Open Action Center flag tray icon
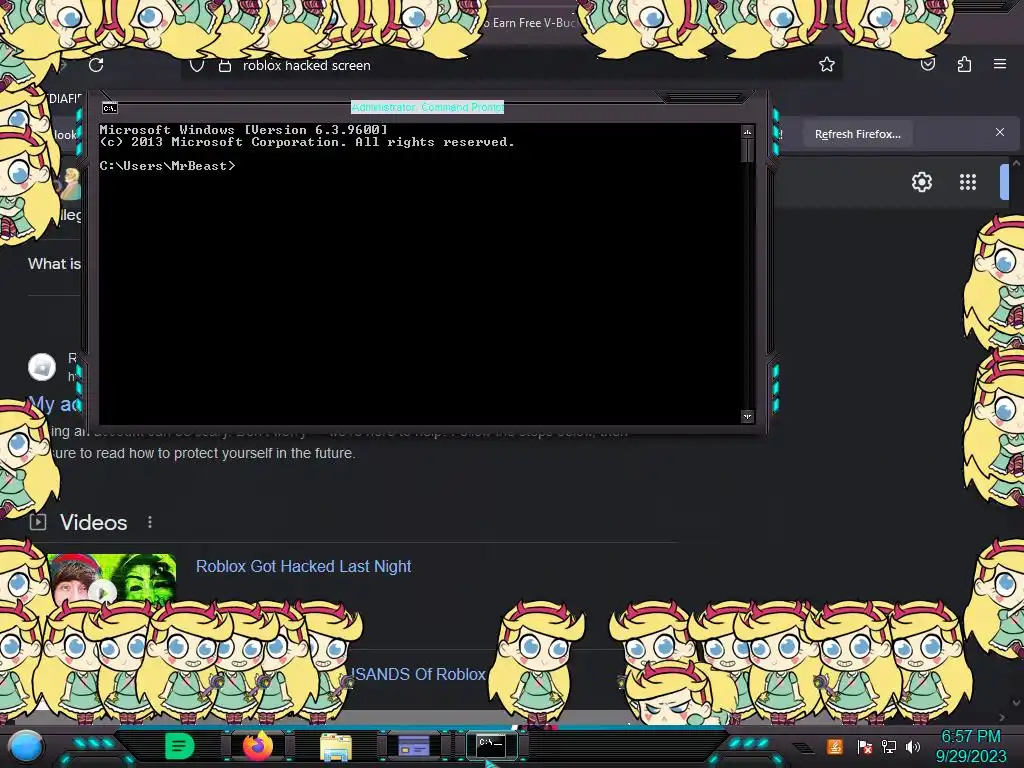Viewport: 1024px width, 768px height. pos(865,746)
